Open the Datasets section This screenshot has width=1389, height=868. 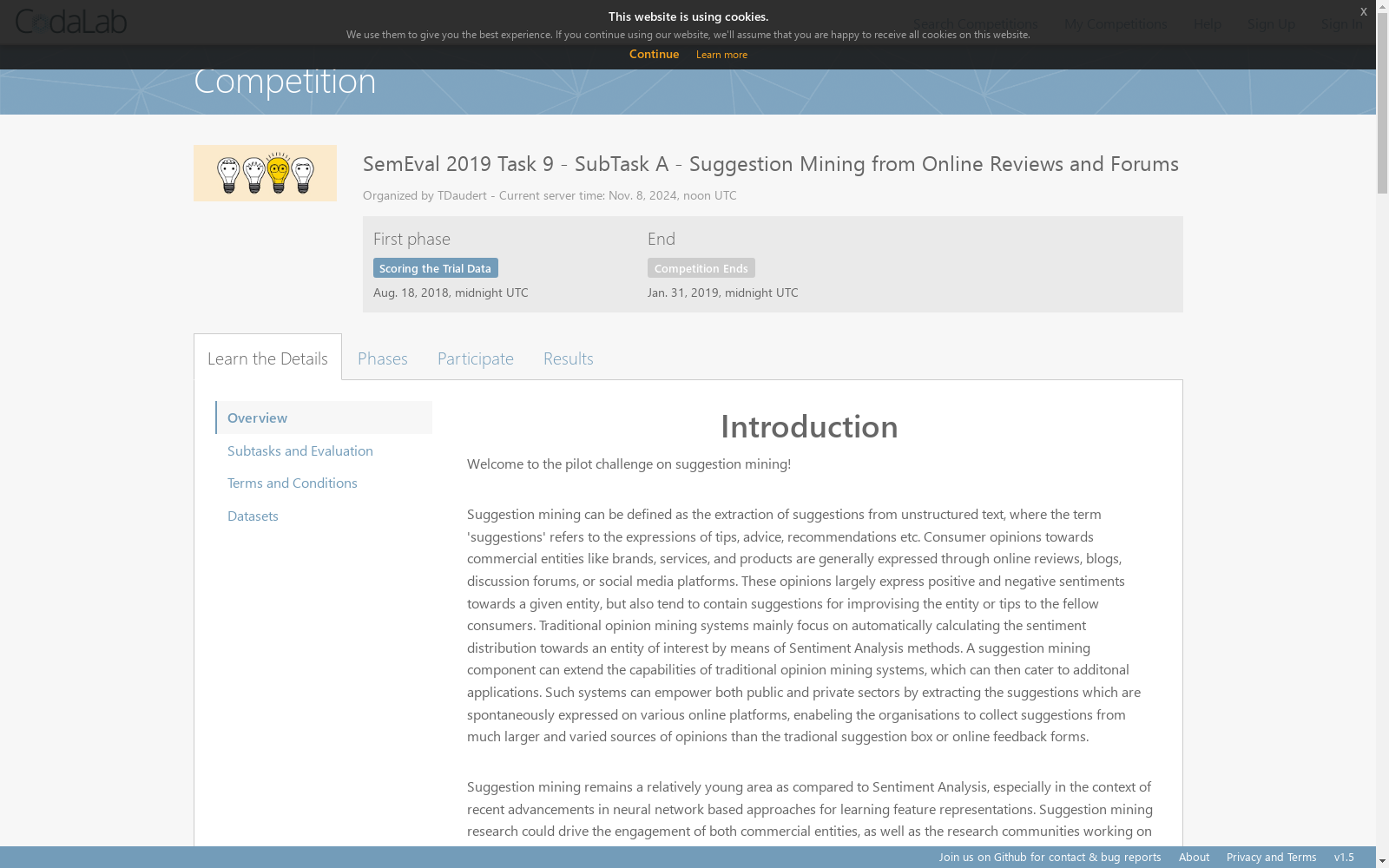253,516
